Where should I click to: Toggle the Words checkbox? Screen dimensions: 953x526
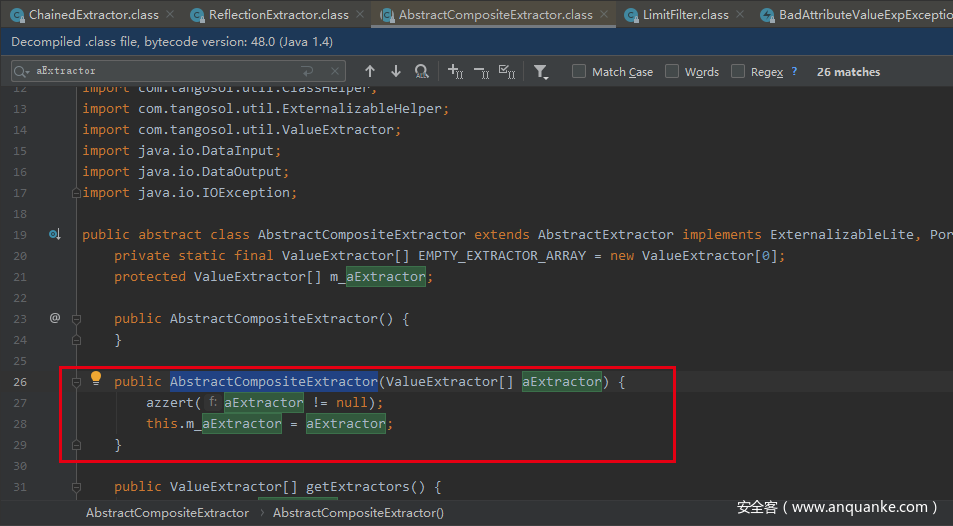click(672, 71)
